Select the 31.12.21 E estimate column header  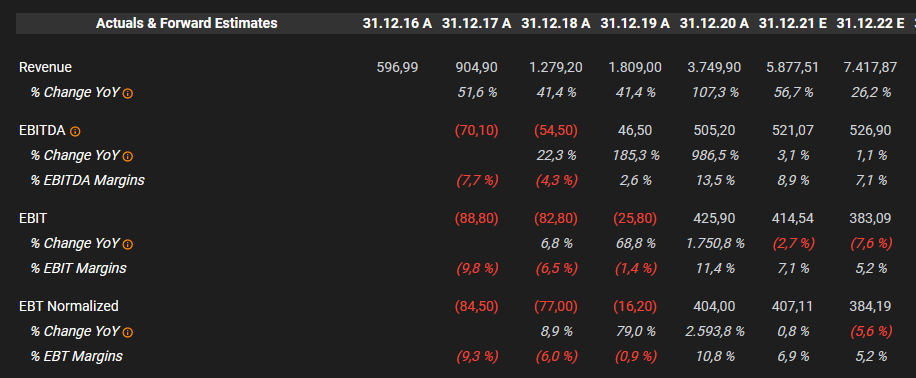(x=793, y=23)
